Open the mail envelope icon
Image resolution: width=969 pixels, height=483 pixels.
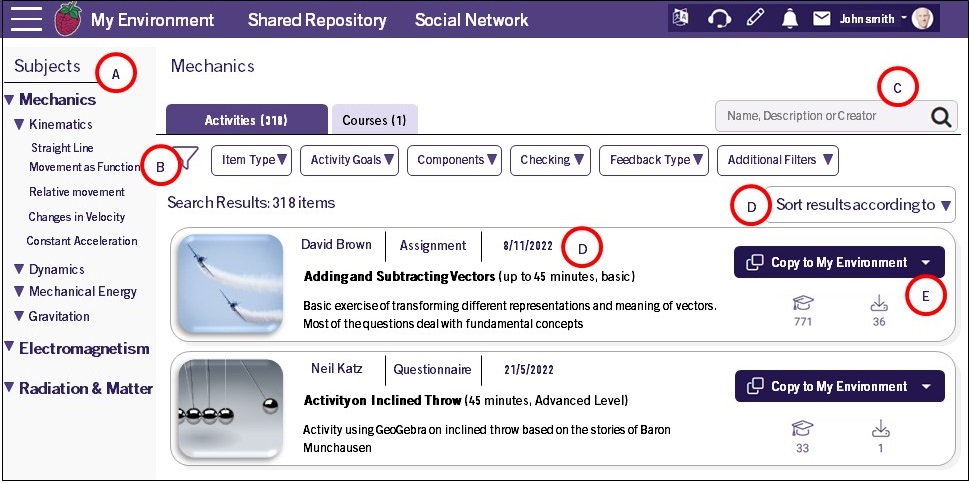[x=822, y=19]
